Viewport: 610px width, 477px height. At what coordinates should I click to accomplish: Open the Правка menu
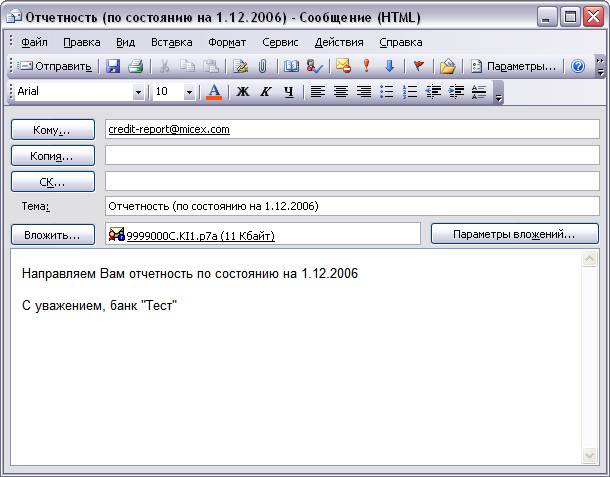point(82,42)
